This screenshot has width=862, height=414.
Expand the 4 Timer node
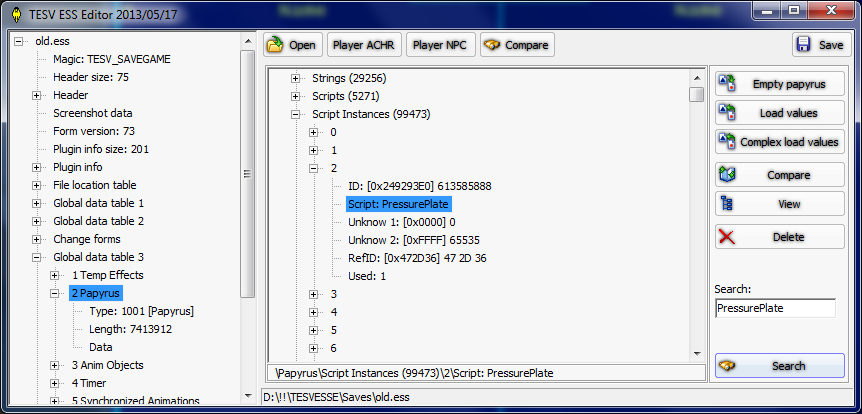54,383
